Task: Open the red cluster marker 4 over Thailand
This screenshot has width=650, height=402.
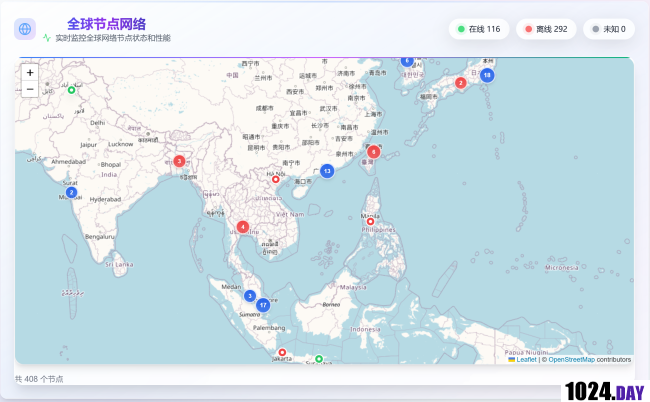Action: click(243, 227)
